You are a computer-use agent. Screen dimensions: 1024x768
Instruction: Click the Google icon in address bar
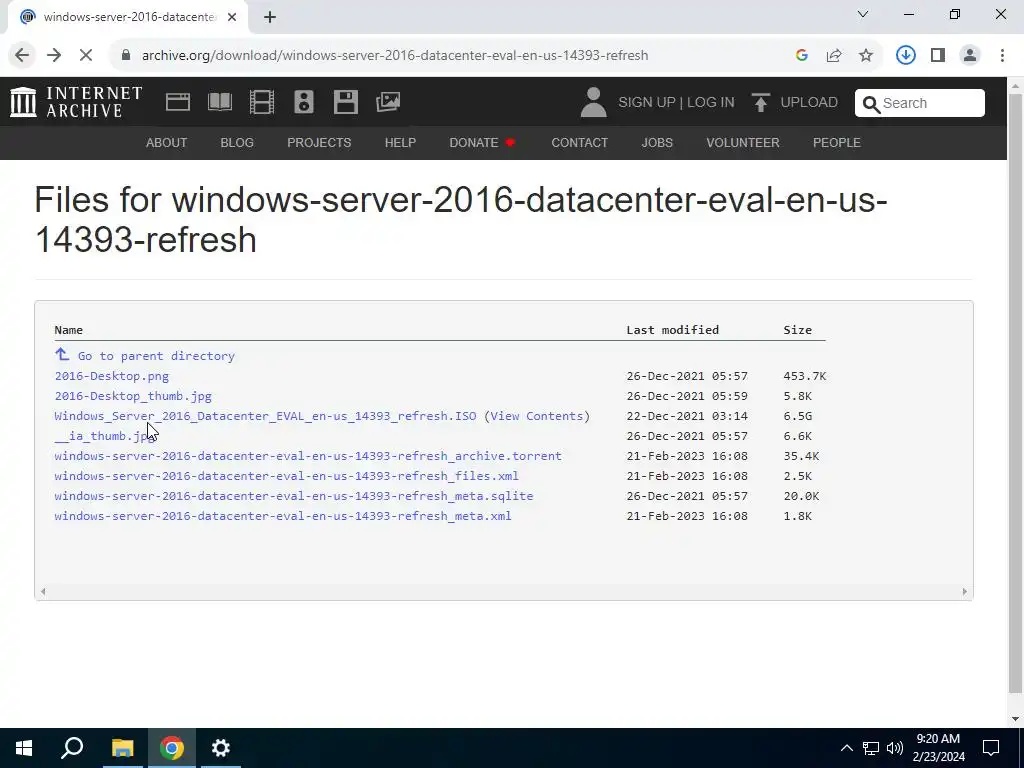(802, 56)
